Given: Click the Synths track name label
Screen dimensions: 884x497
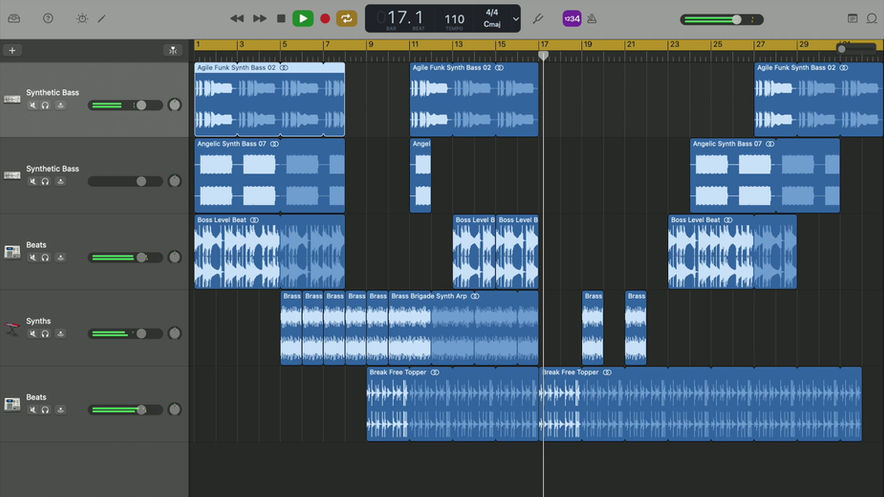Looking at the screenshot, I should 38,321.
